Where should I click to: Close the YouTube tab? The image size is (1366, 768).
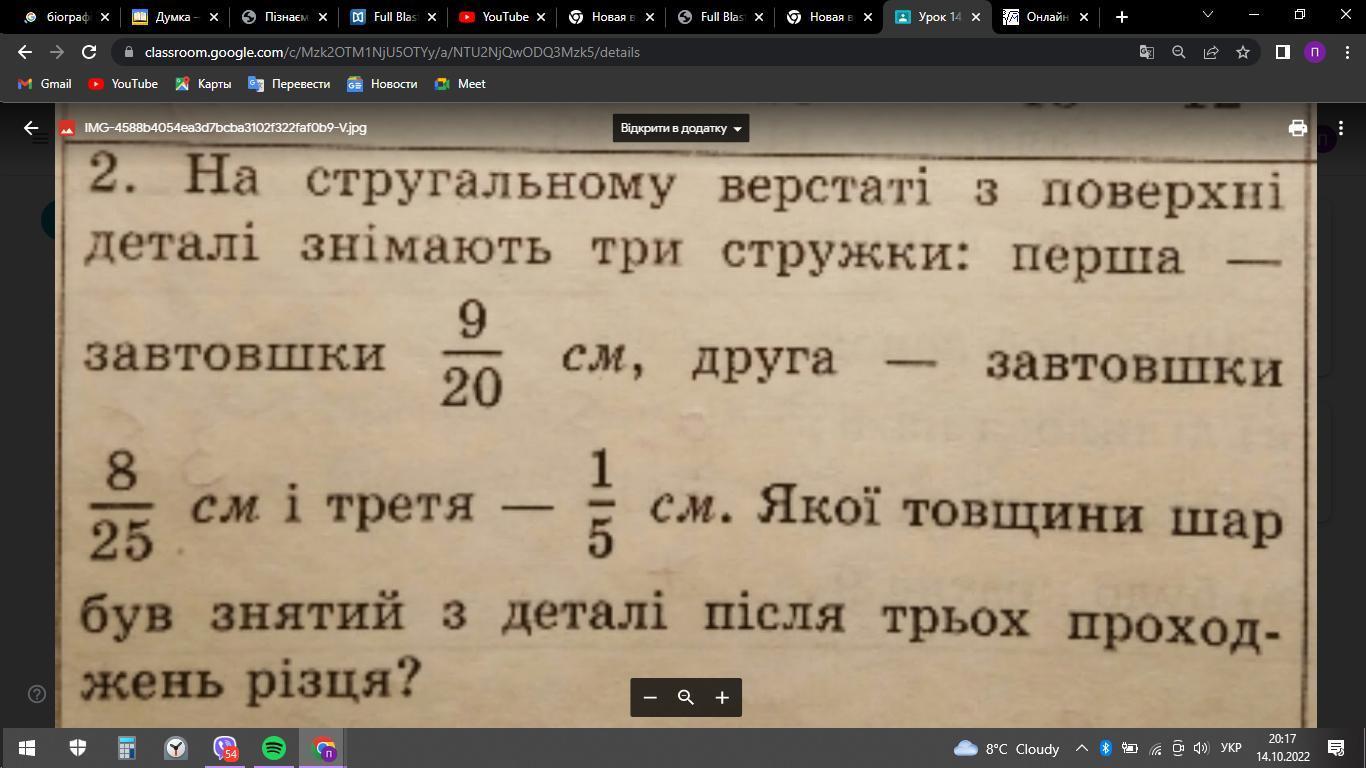[x=541, y=17]
